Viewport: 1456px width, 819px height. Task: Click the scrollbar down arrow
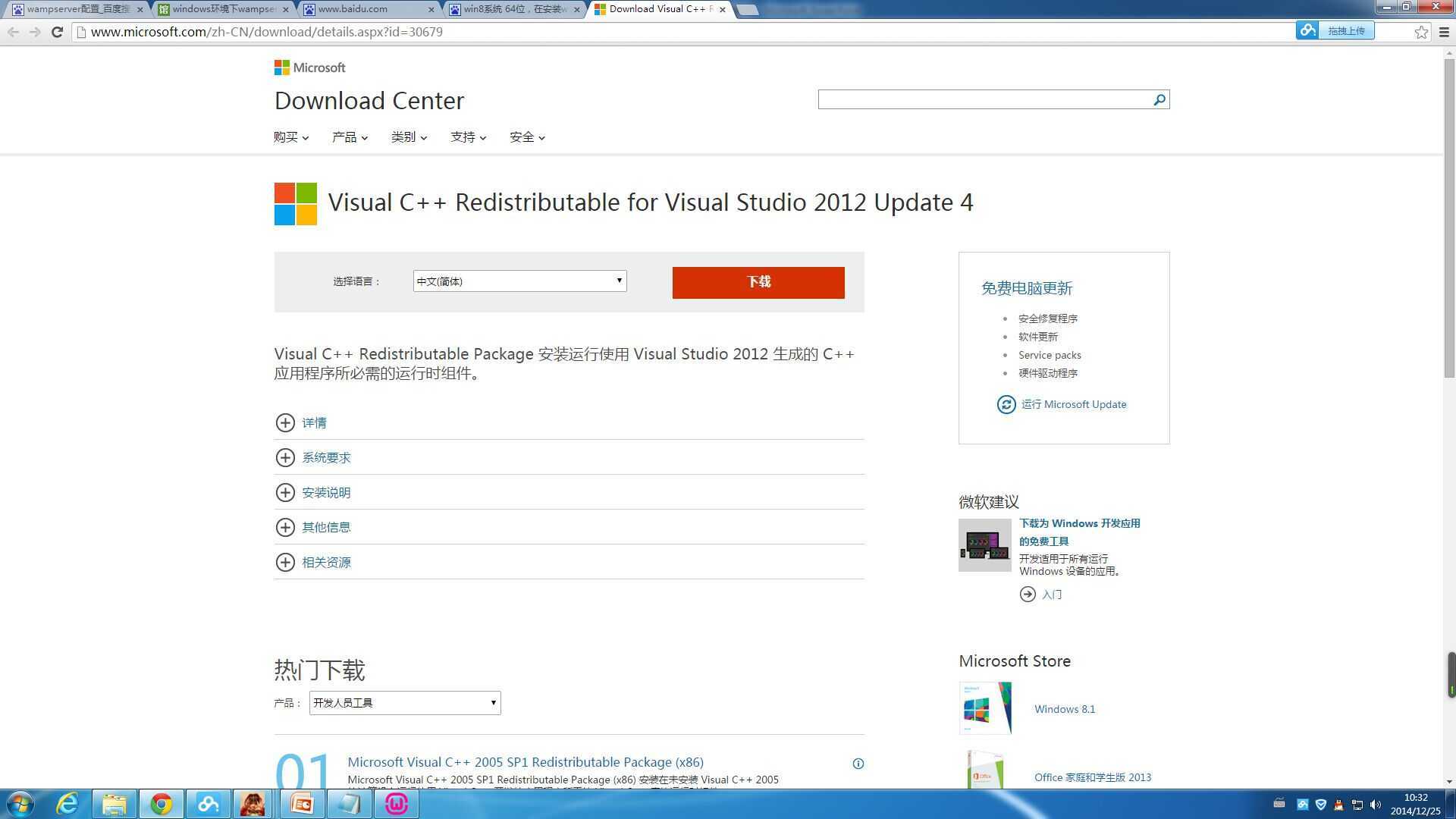click(1450, 782)
